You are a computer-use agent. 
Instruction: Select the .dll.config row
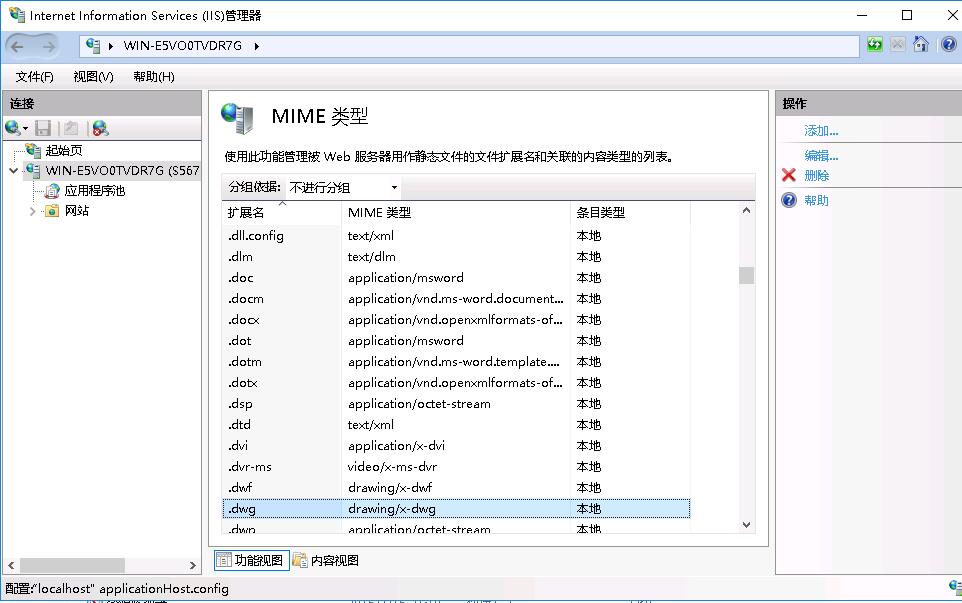[x=456, y=236]
